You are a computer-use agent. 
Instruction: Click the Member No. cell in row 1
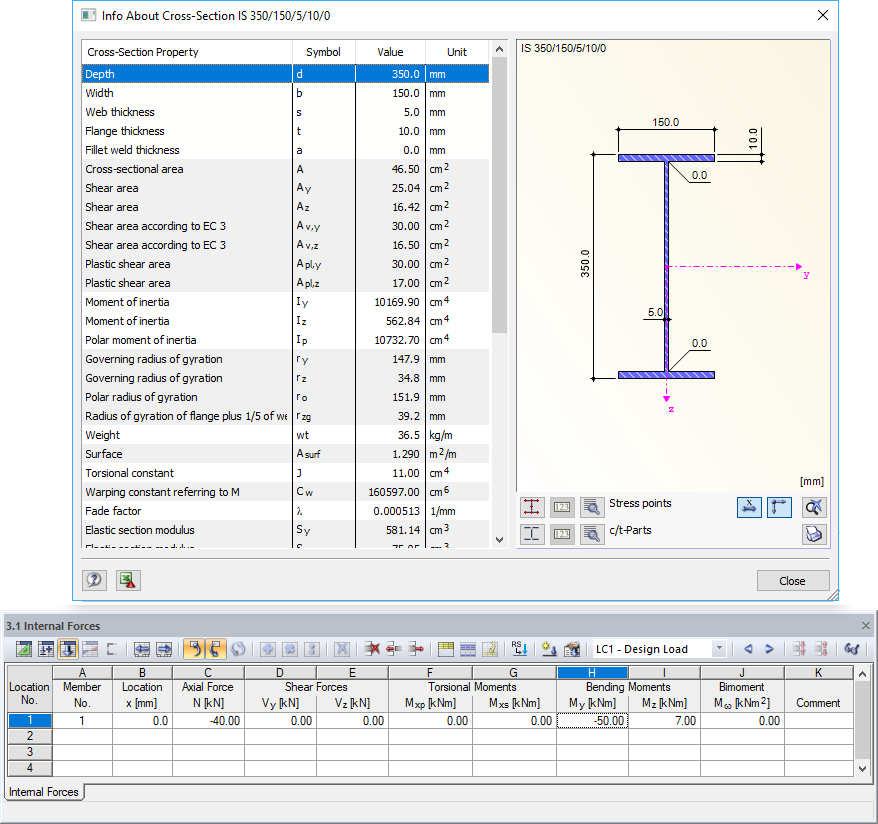click(x=82, y=720)
